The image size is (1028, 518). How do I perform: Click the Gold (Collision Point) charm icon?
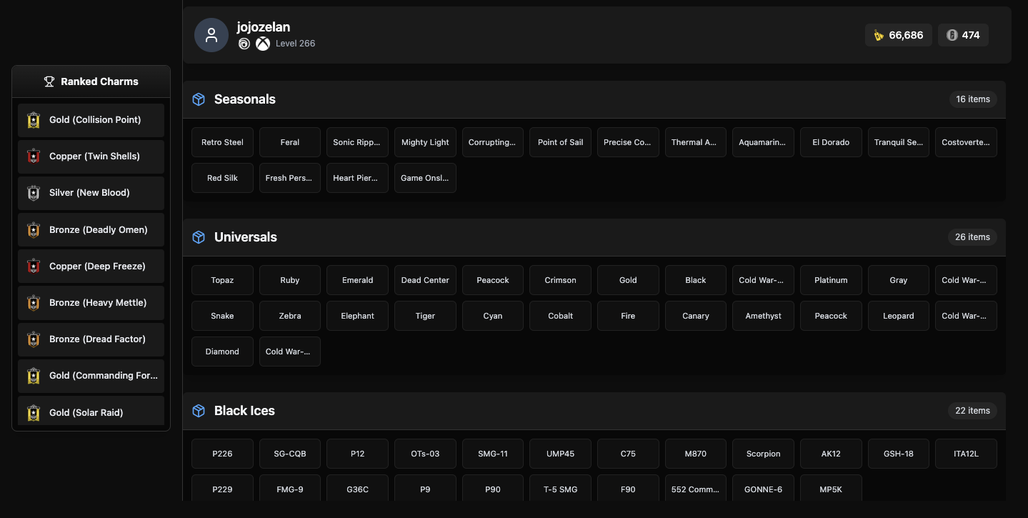(33, 120)
